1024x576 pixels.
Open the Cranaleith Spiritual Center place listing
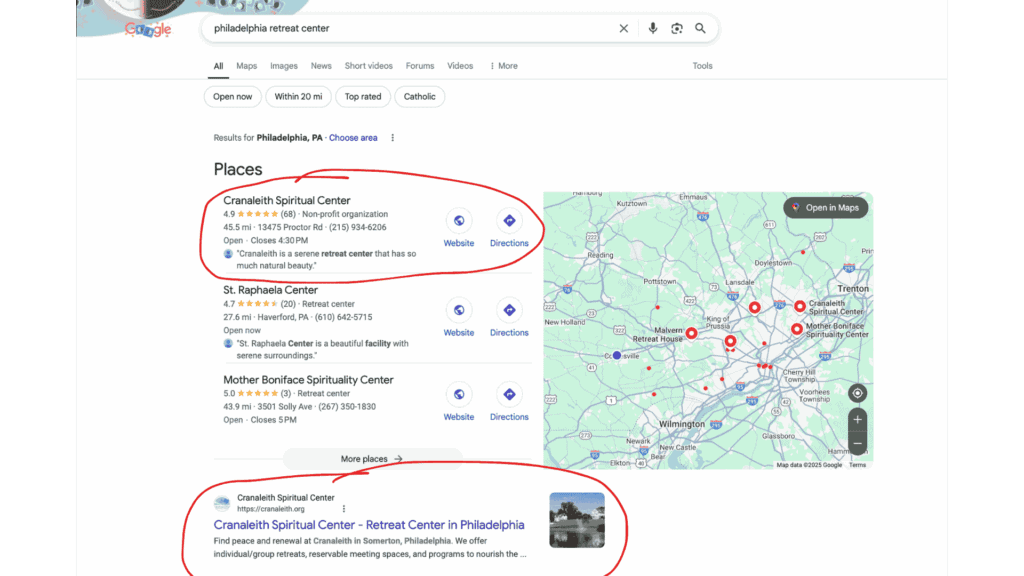pyautogui.click(x=287, y=200)
